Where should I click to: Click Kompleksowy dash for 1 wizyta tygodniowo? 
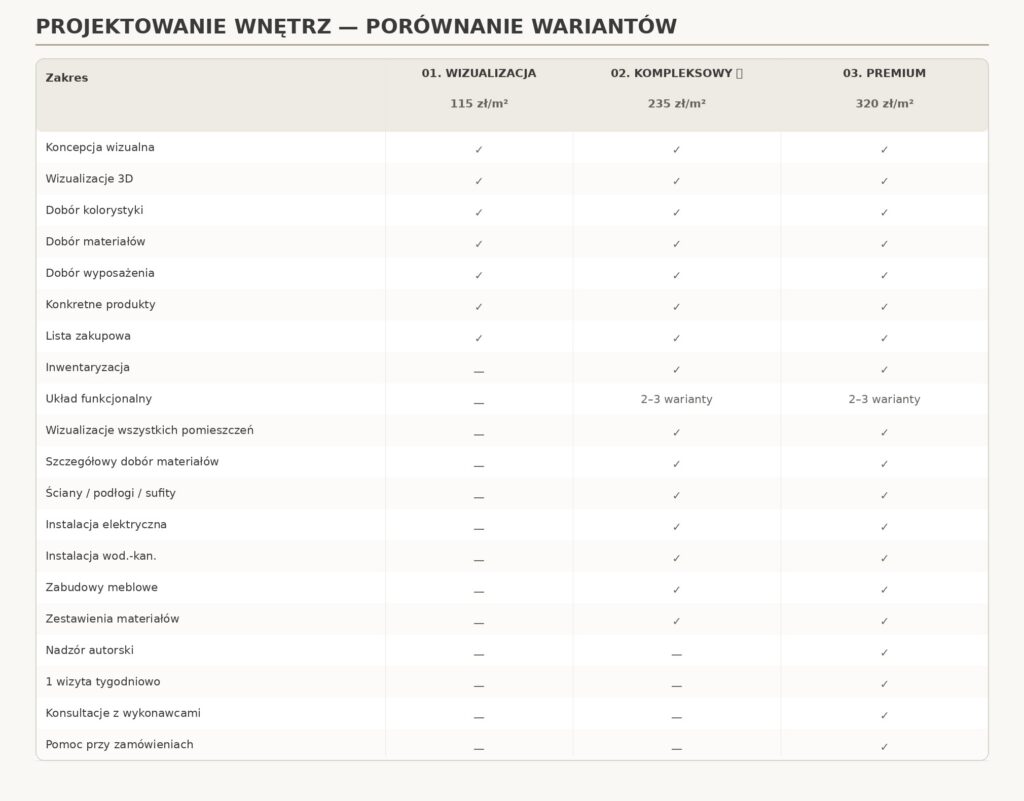point(677,686)
